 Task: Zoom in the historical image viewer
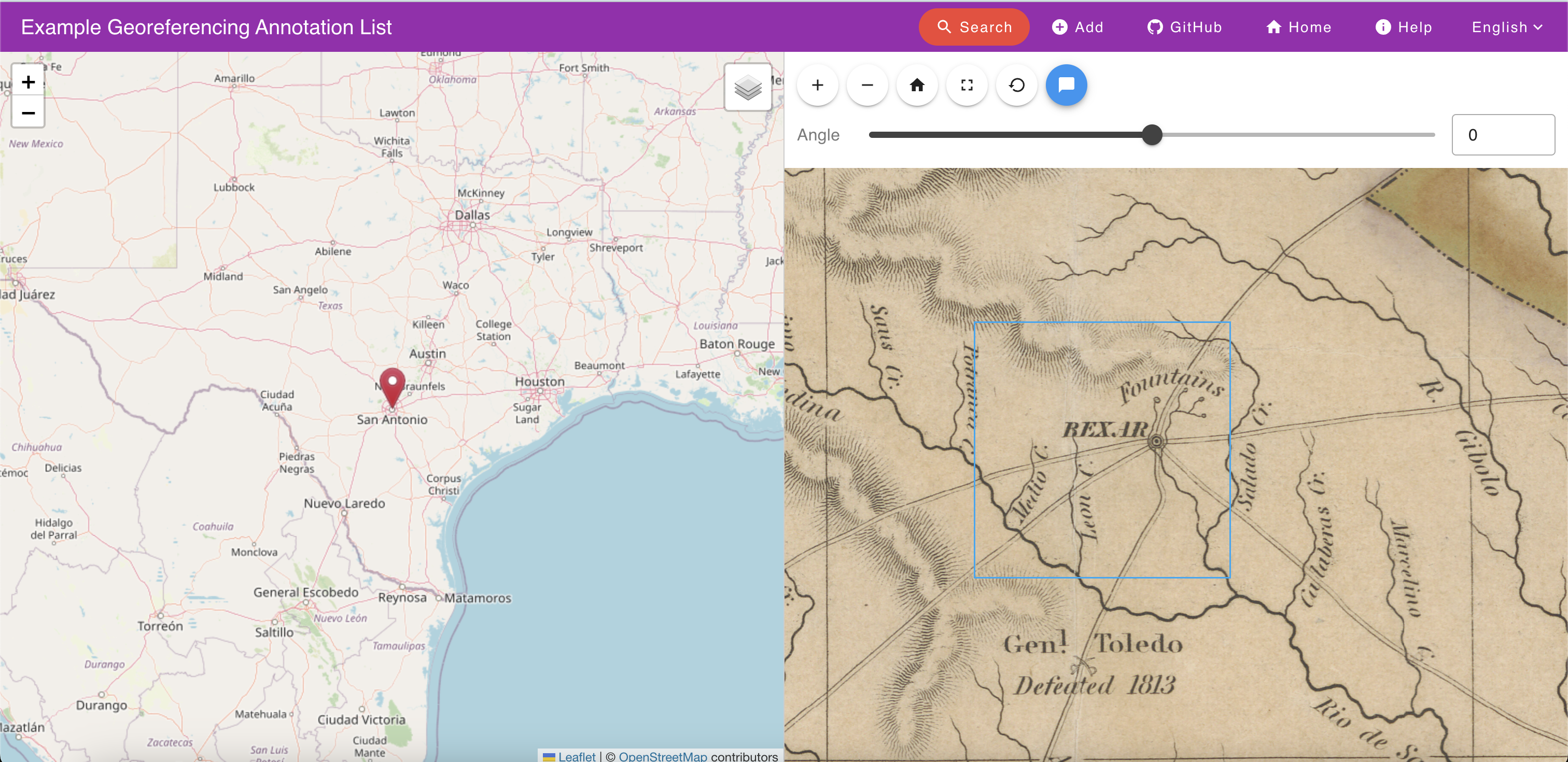tap(818, 85)
